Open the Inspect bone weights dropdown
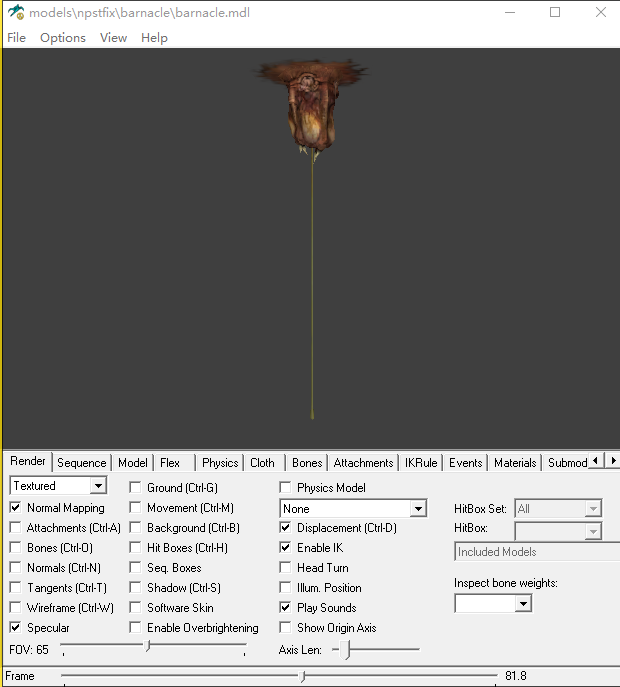 pyautogui.click(x=493, y=604)
